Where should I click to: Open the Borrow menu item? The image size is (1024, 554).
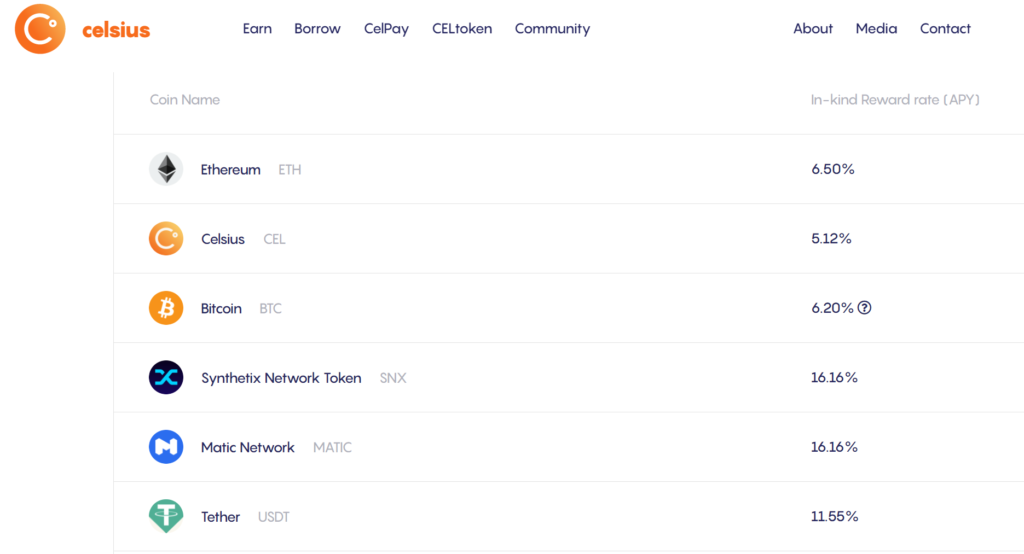[317, 29]
